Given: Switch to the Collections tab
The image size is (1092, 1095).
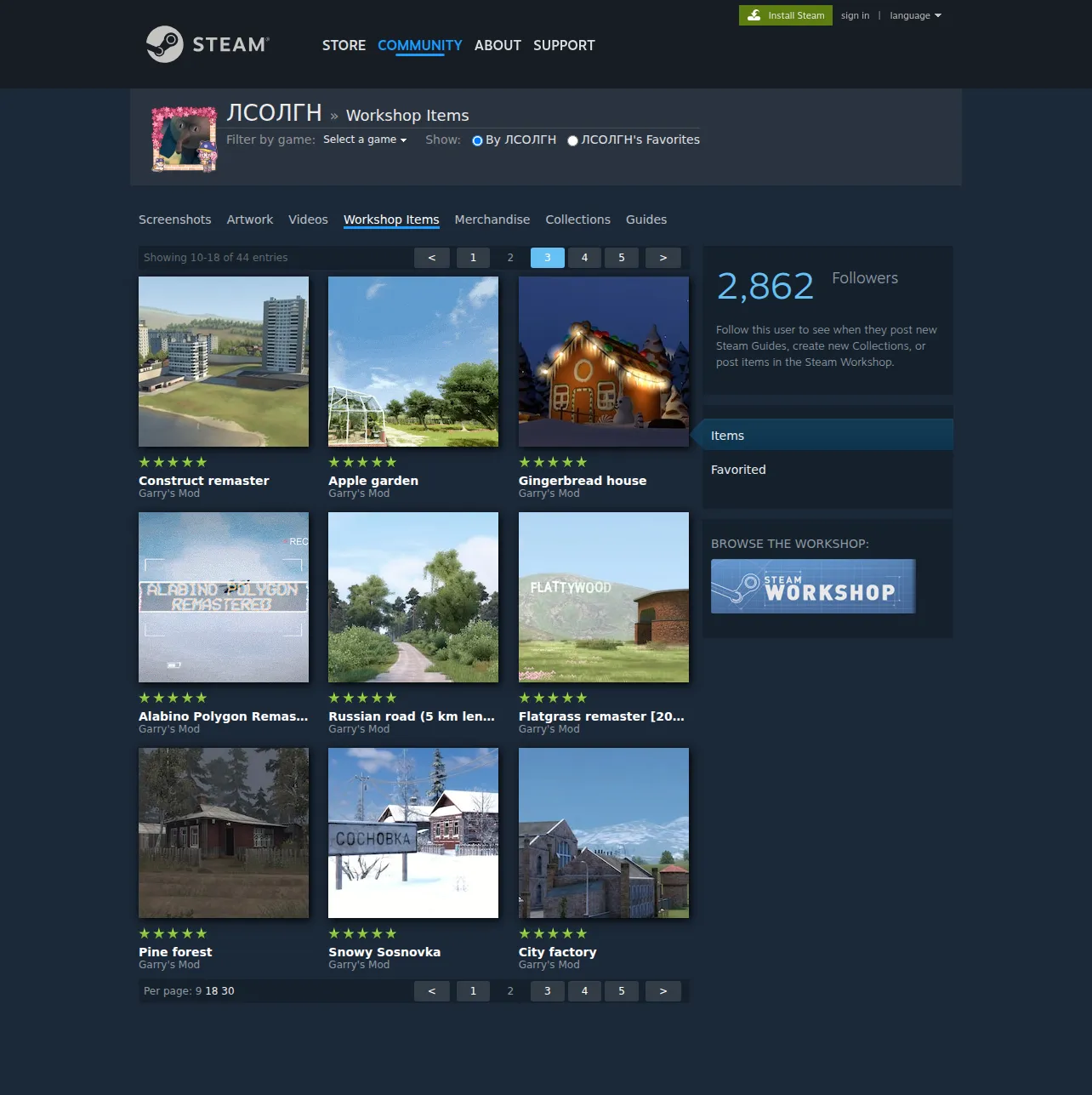Looking at the screenshot, I should 578,220.
